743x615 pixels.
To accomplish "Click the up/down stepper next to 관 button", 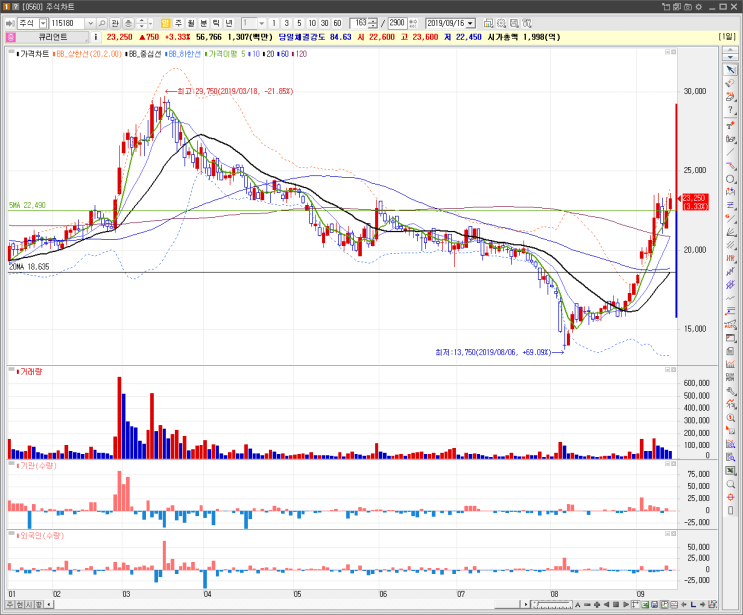I will click(141, 23).
